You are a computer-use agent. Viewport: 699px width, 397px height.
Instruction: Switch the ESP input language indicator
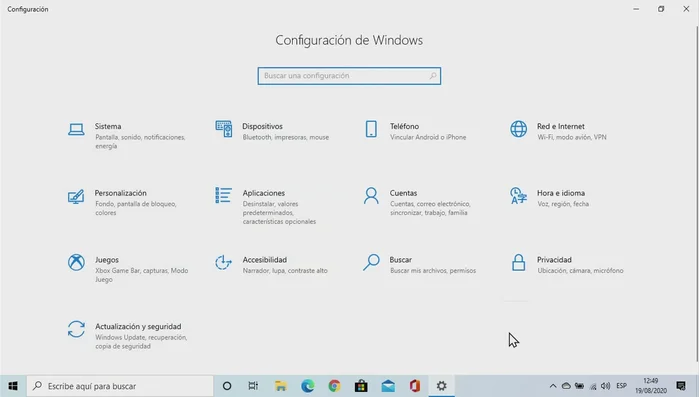pyautogui.click(x=621, y=386)
